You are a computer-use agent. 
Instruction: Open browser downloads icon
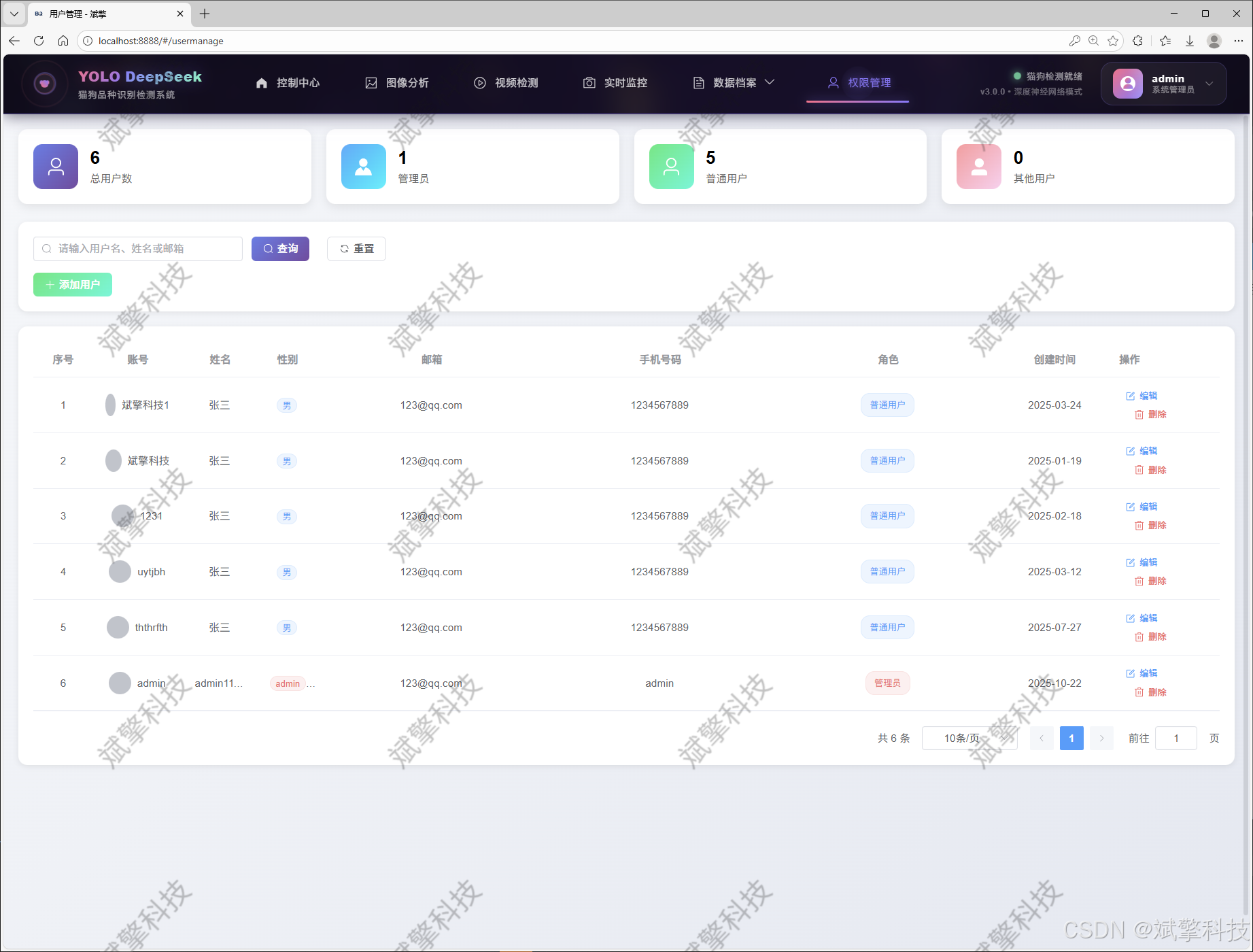[x=1190, y=41]
